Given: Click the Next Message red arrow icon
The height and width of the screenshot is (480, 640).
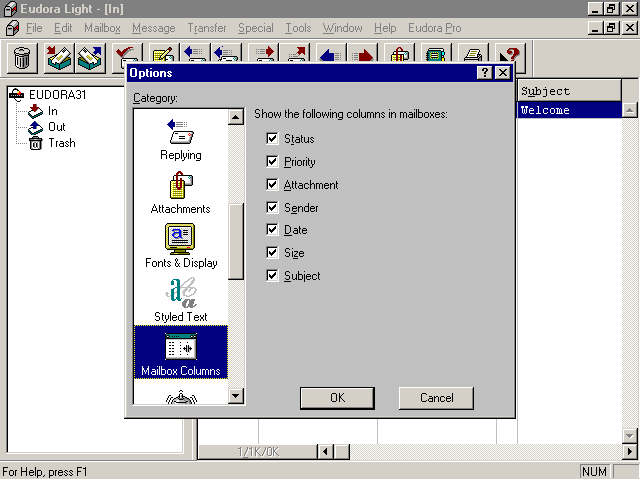Looking at the screenshot, I should (362, 54).
